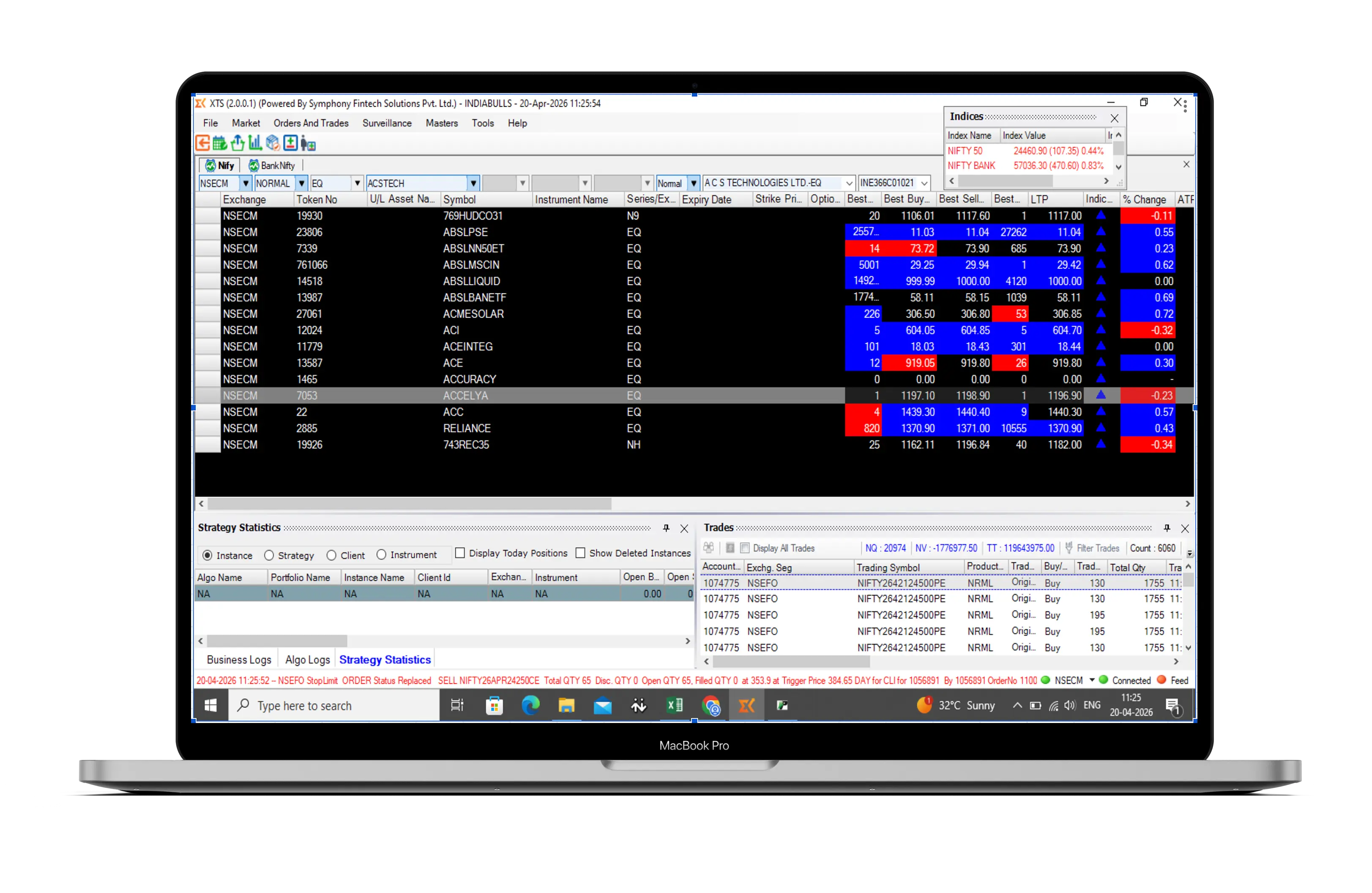Select the RELIANCE row in market watch
This screenshot has width=1372, height=893.
tap(694, 428)
